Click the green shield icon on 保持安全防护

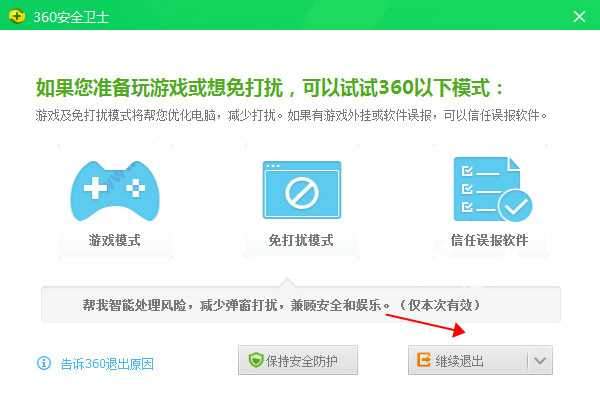(255, 361)
